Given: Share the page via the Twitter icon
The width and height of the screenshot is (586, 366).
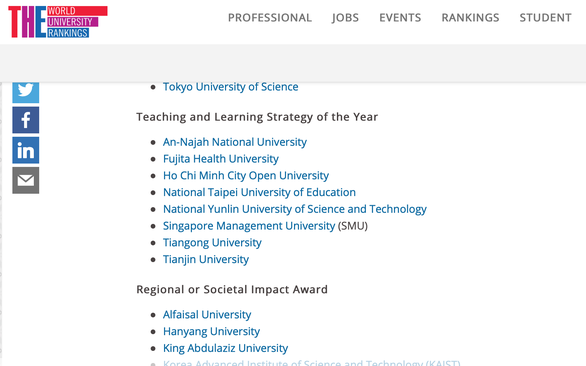Looking at the screenshot, I should 25,92.
